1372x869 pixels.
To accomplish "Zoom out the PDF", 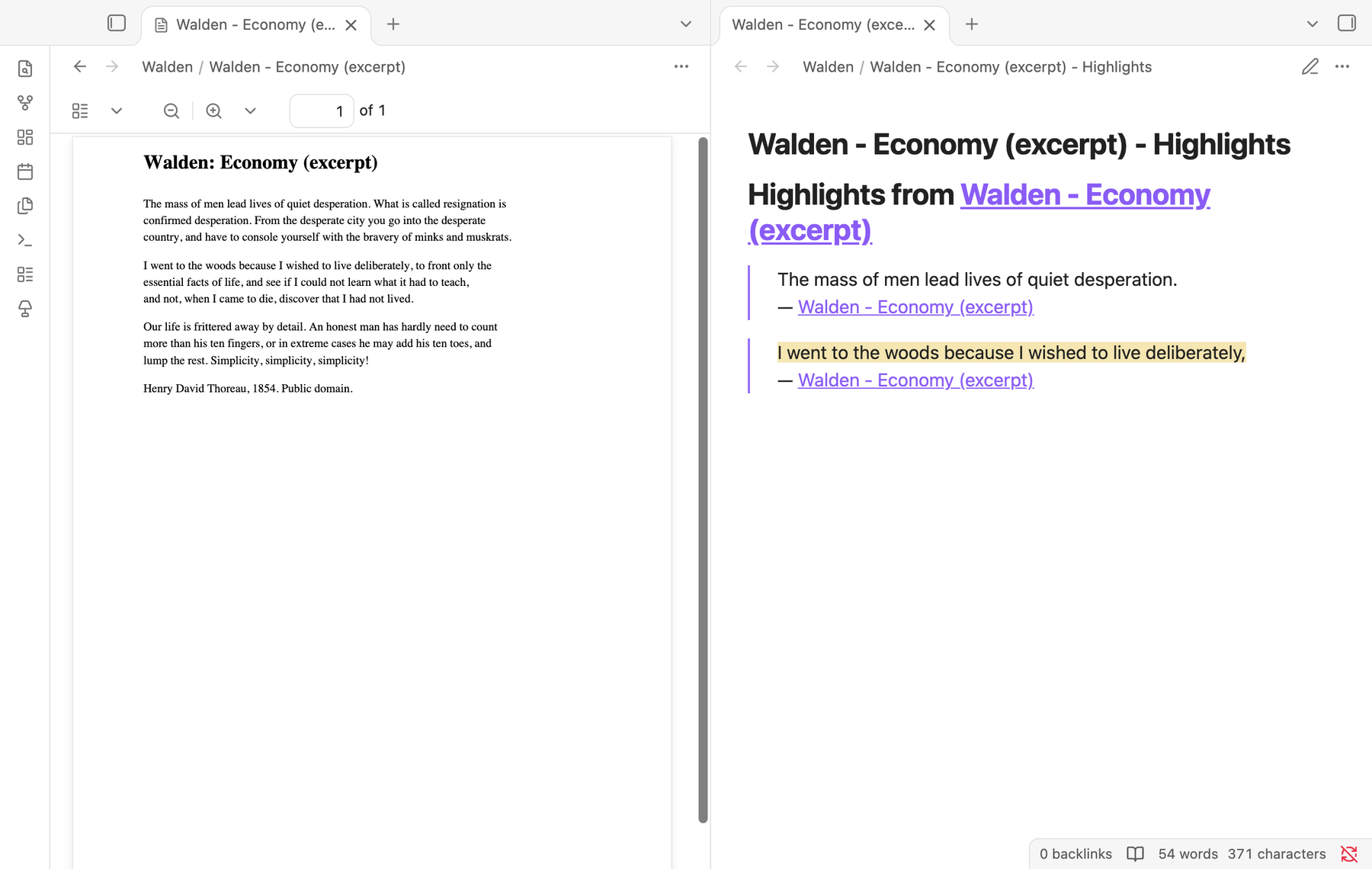I will coord(171,111).
